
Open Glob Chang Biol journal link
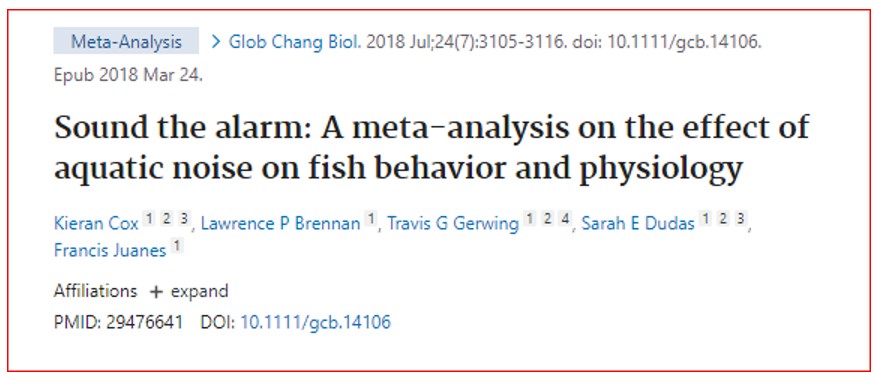coord(295,42)
